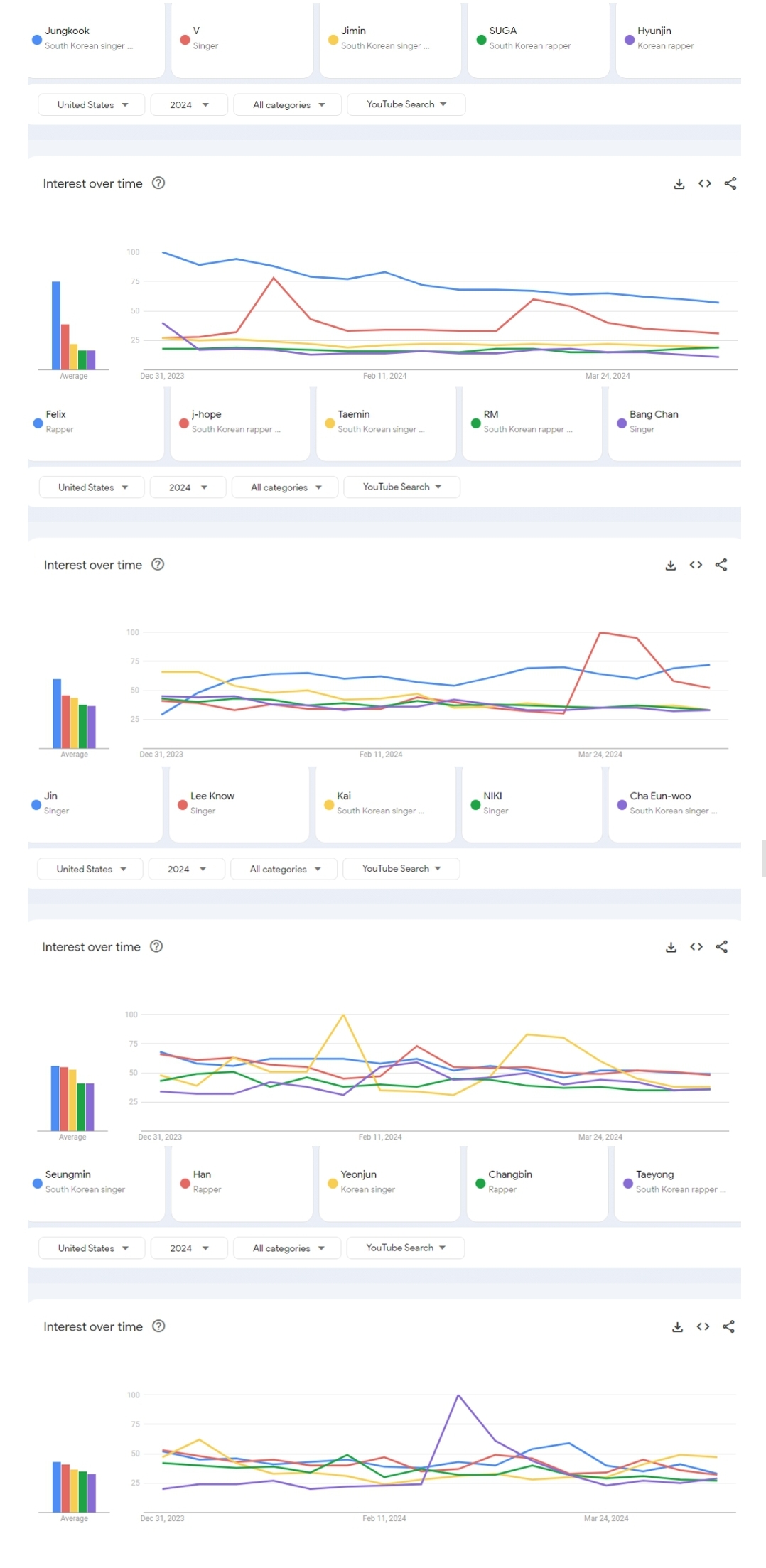Share the Felix and j-hope interest chart
The height and width of the screenshot is (1568, 766).
tap(721, 565)
